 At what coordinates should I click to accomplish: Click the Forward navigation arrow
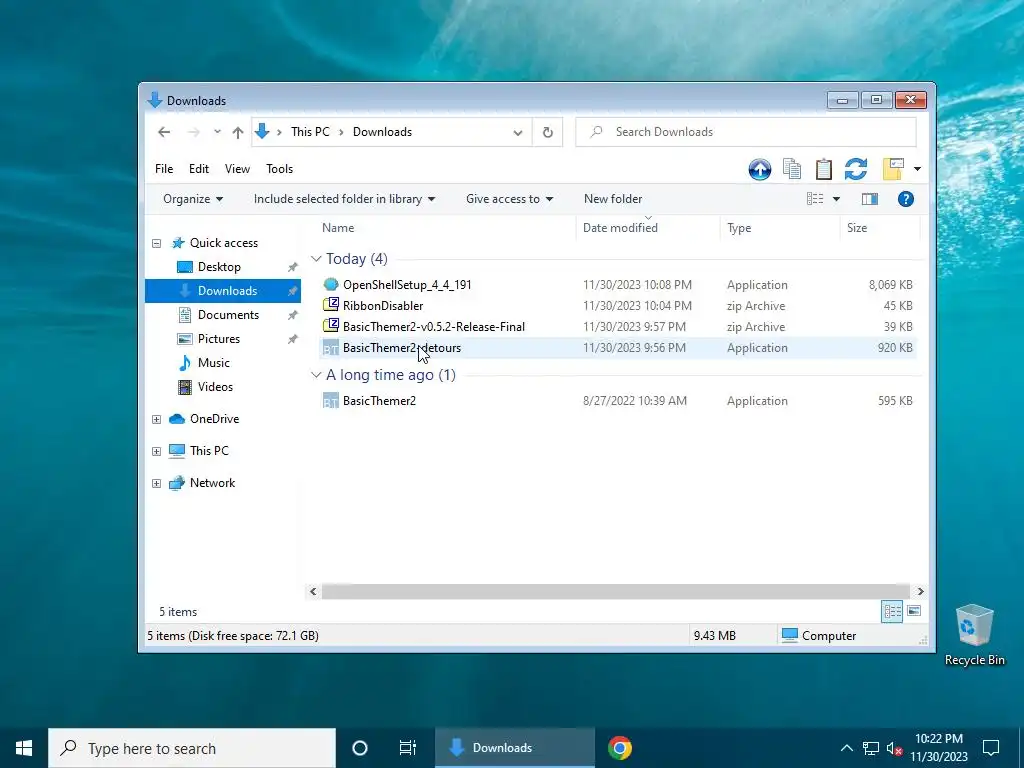pos(193,132)
